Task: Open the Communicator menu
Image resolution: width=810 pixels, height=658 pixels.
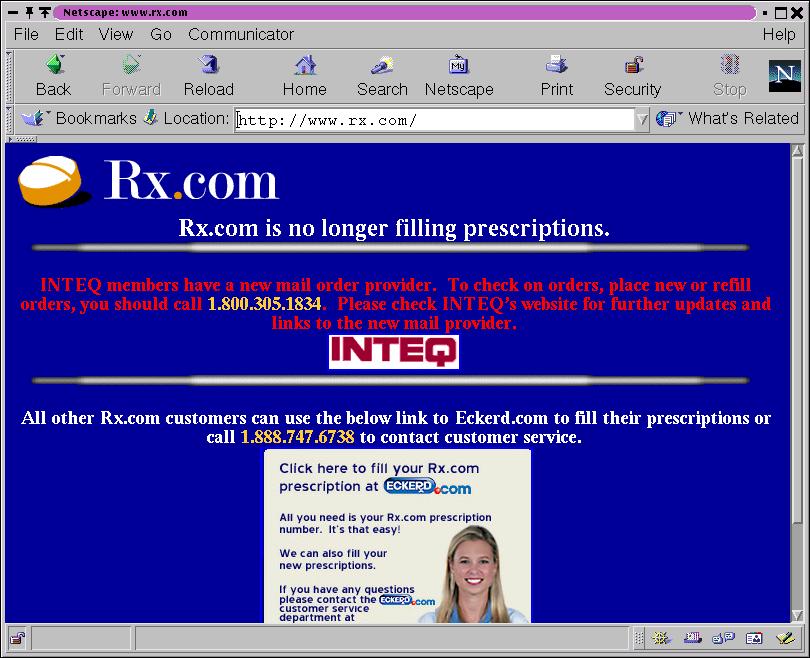Action: click(x=241, y=35)
